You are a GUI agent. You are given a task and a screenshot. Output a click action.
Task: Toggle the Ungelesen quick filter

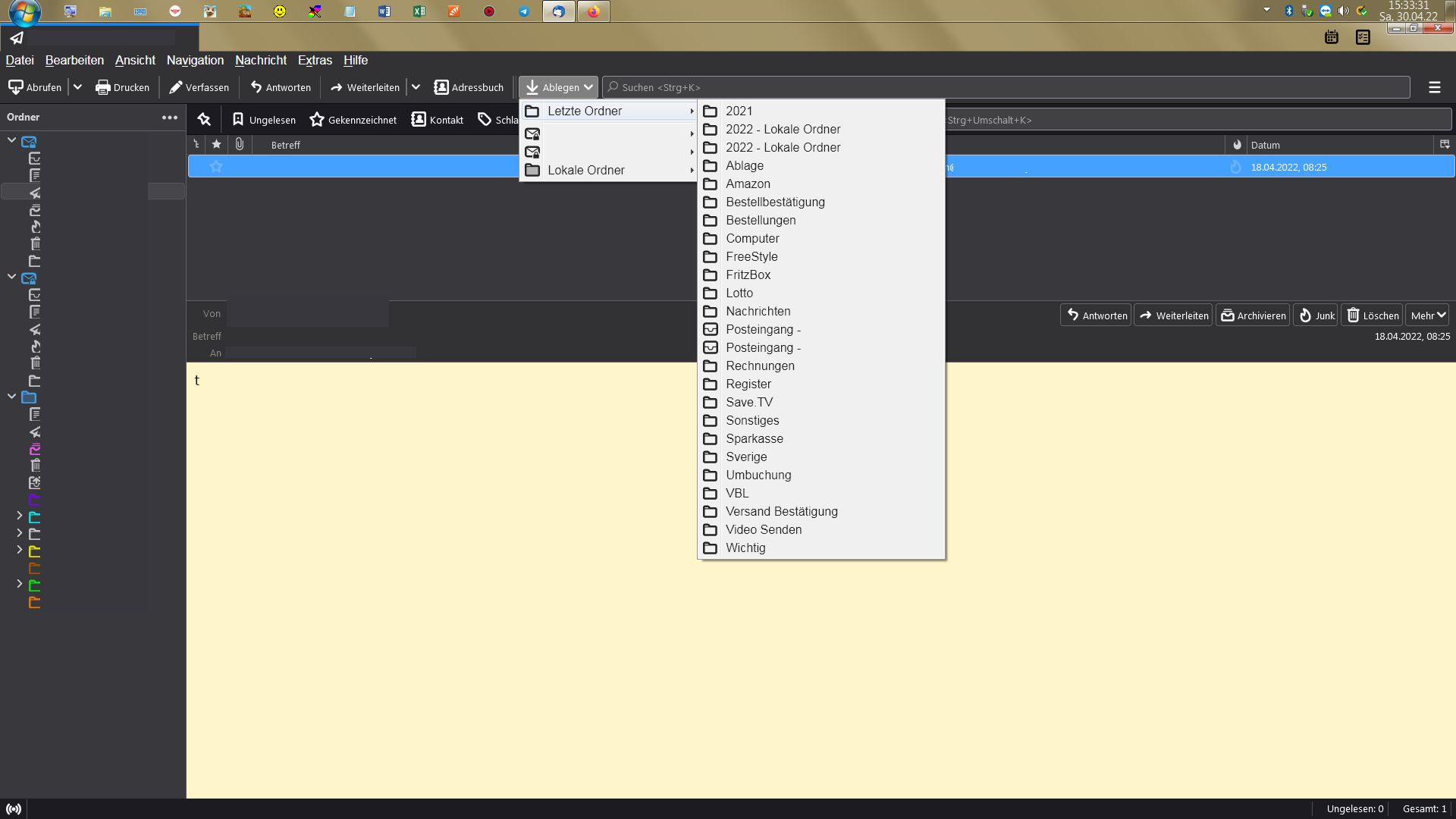264,120
